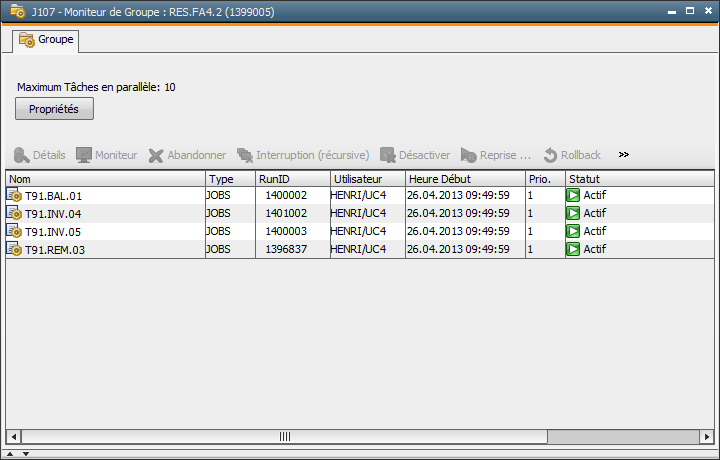Click the Reprise toolbar icon

click(468, 156)
